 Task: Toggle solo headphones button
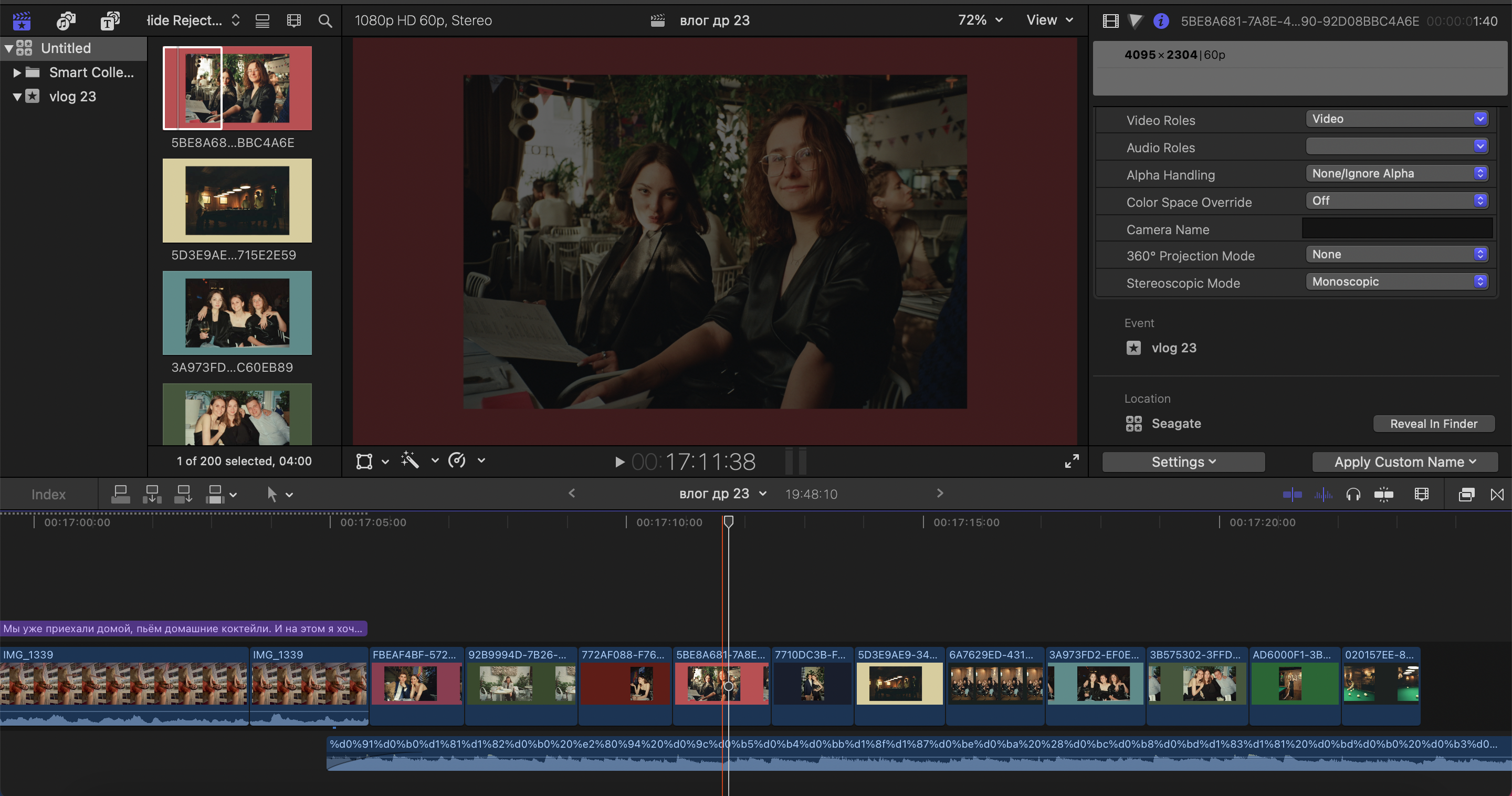click(1353, 495)
